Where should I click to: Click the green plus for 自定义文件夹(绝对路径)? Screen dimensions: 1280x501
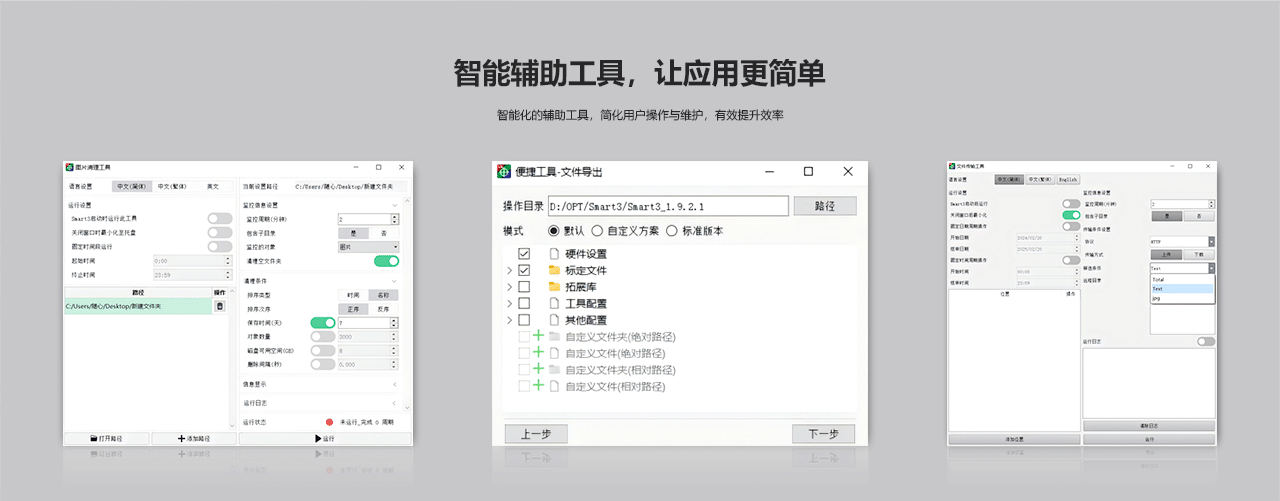538,336
